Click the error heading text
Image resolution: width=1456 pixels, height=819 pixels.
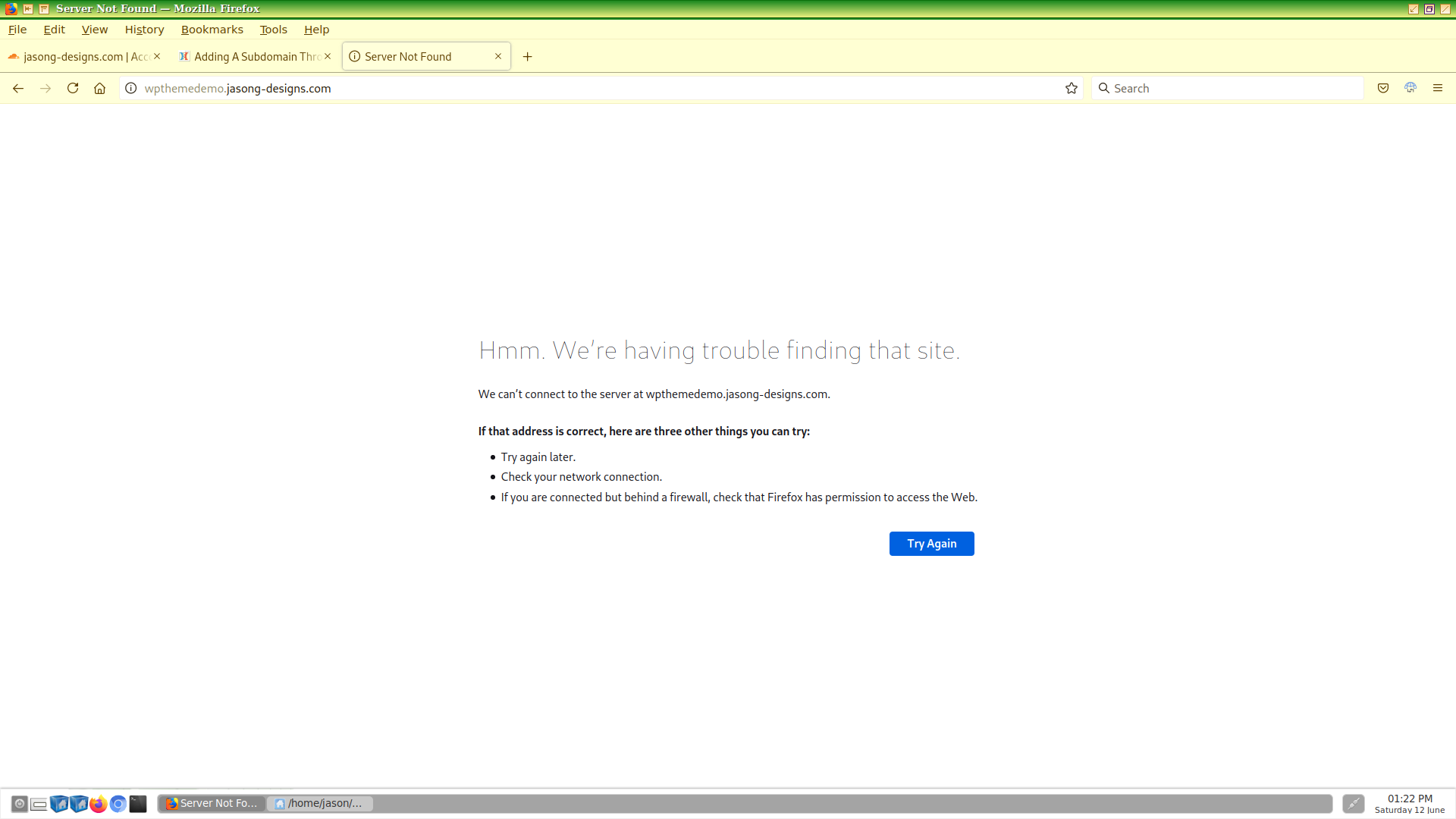pyautogui.click(x=719, y=350)
